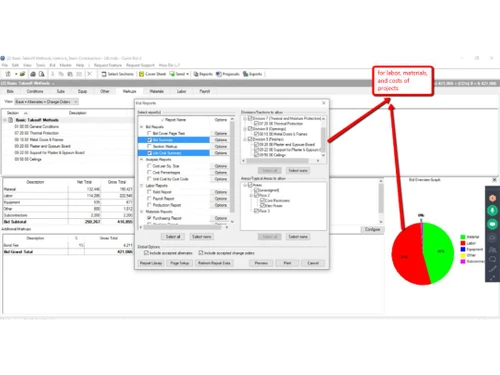
Task: Open Exports from the toolbar
Action: [252, 74]
